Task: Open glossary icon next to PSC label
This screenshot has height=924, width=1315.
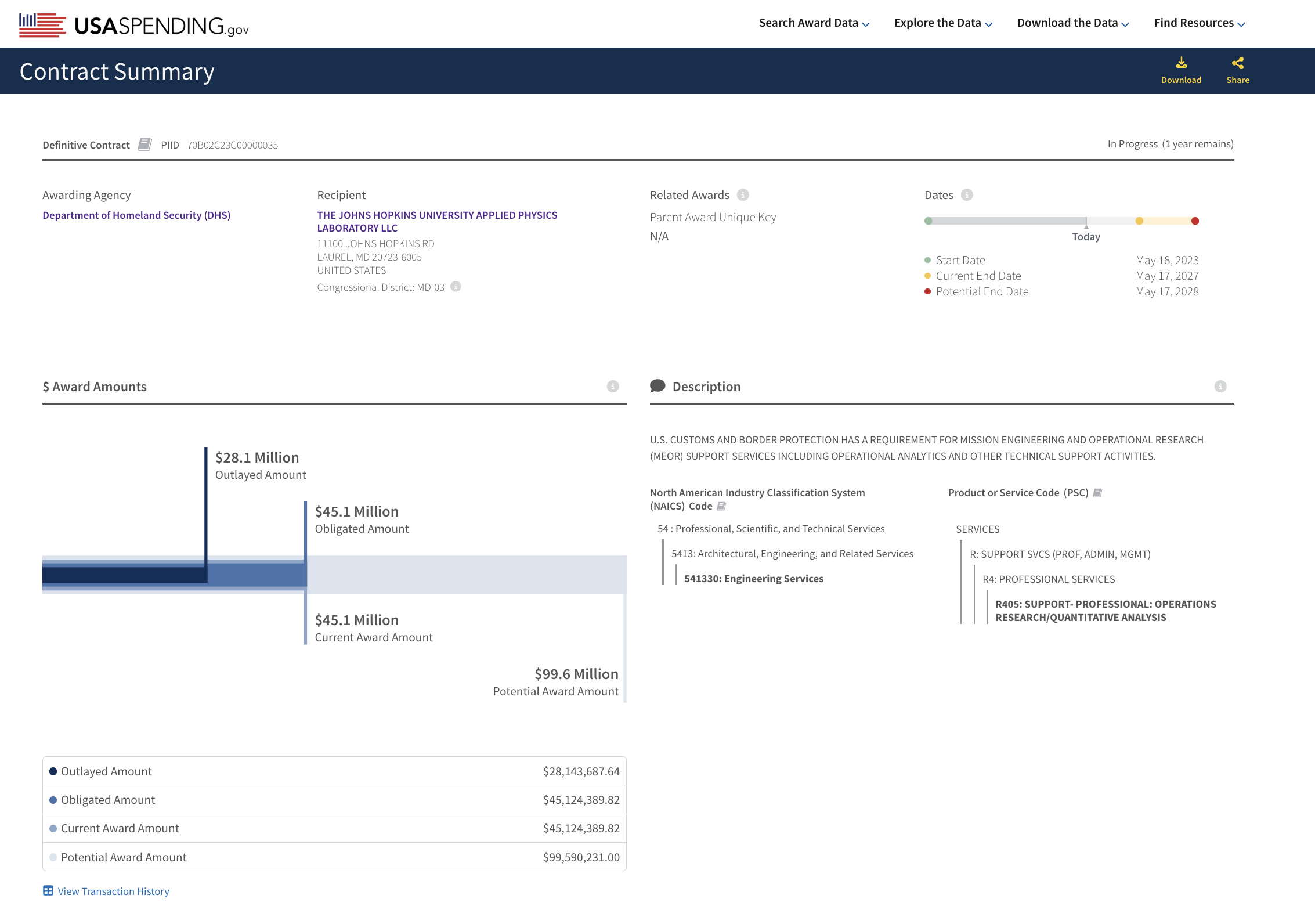Action: click(1097, 493)
